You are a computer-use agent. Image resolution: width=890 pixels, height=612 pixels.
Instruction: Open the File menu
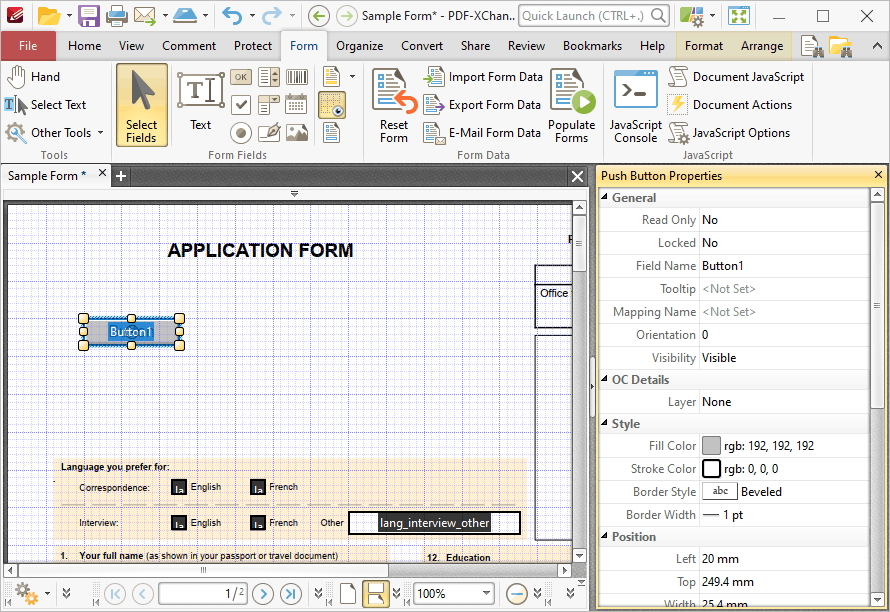click(x=29, y=45)
